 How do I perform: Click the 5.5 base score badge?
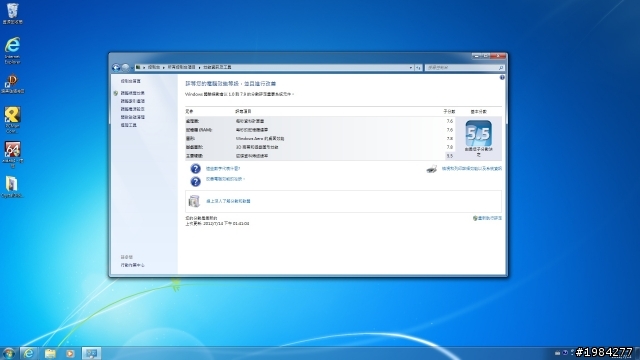pos(478,133)
